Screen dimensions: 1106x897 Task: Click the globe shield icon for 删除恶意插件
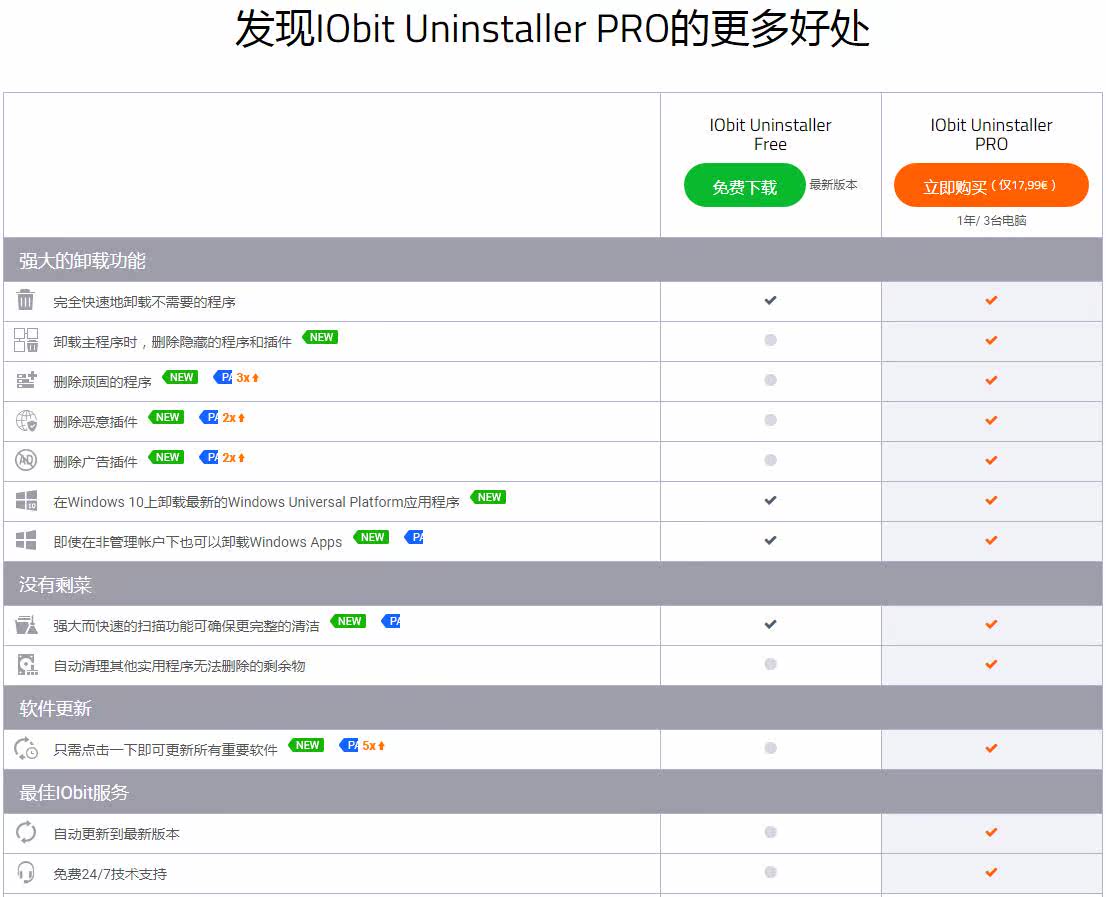[x=26, y=421]
